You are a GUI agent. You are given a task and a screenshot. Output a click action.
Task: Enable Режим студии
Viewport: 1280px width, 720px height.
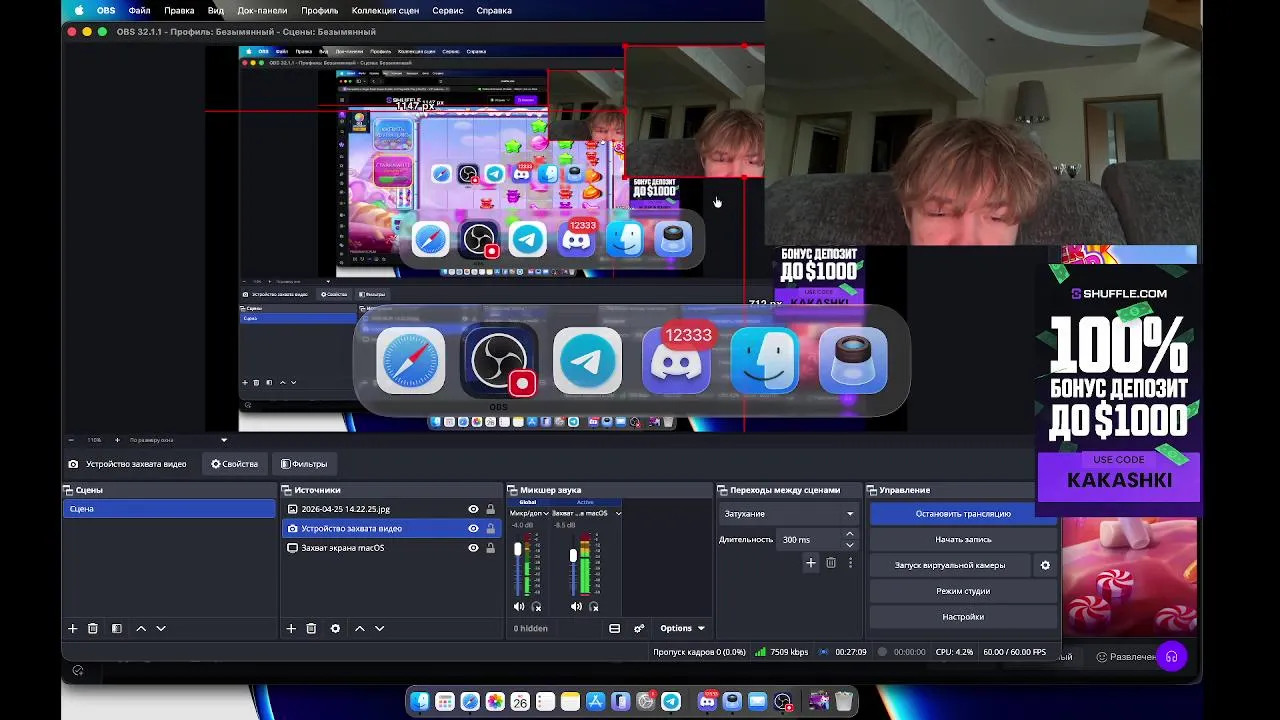(x=963, y=591)
